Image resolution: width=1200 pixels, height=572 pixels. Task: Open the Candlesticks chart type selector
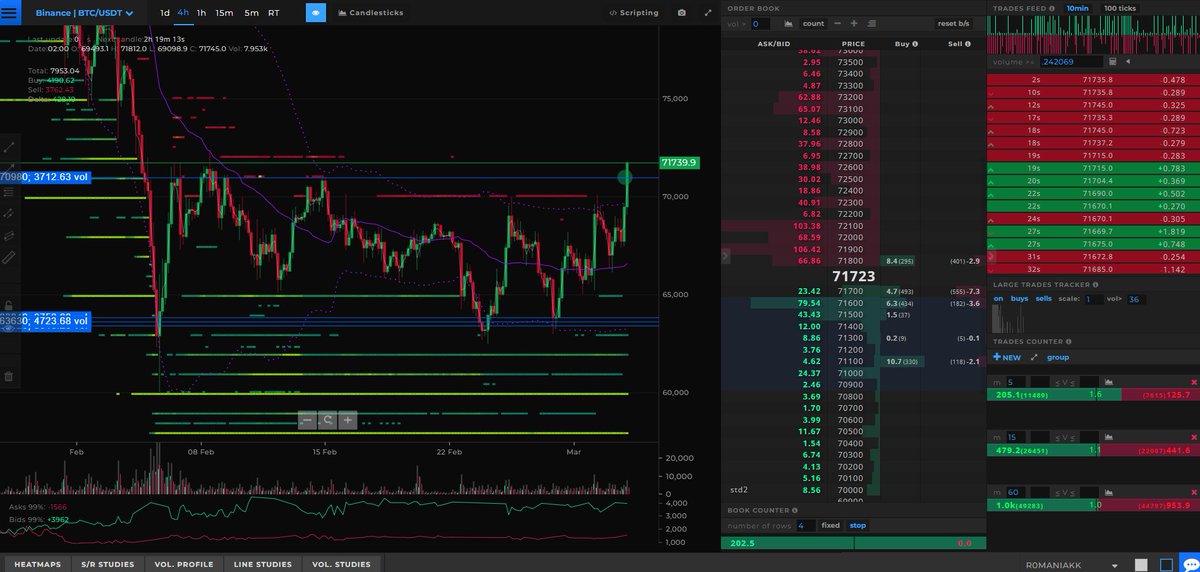coord(370,13)
